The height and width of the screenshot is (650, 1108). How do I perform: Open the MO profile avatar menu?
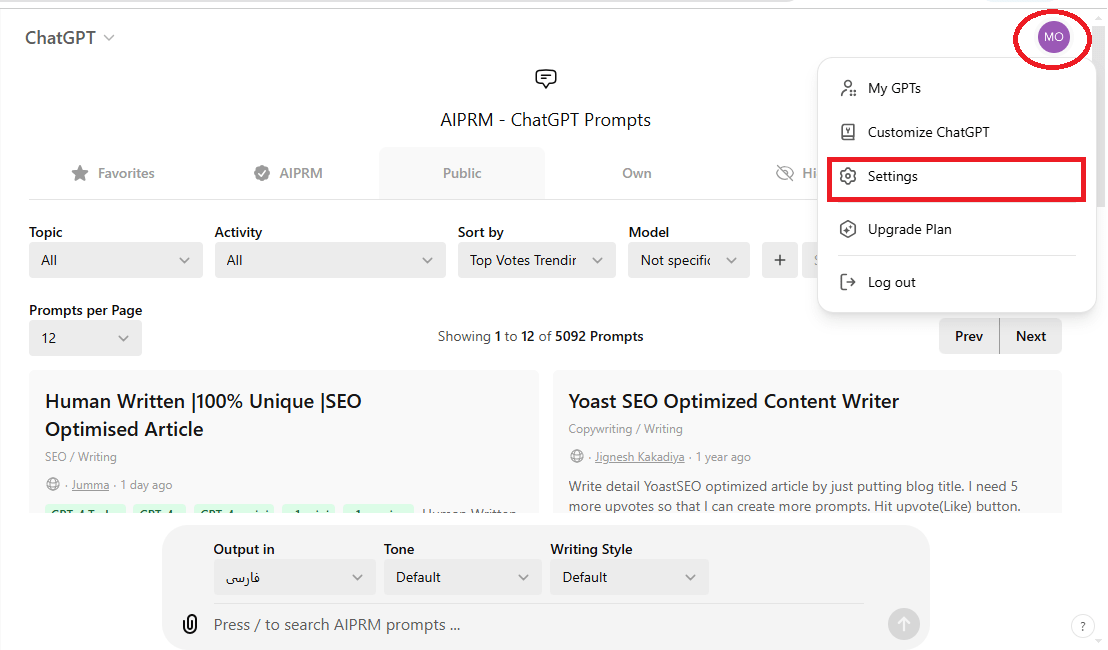[1053, 37]
